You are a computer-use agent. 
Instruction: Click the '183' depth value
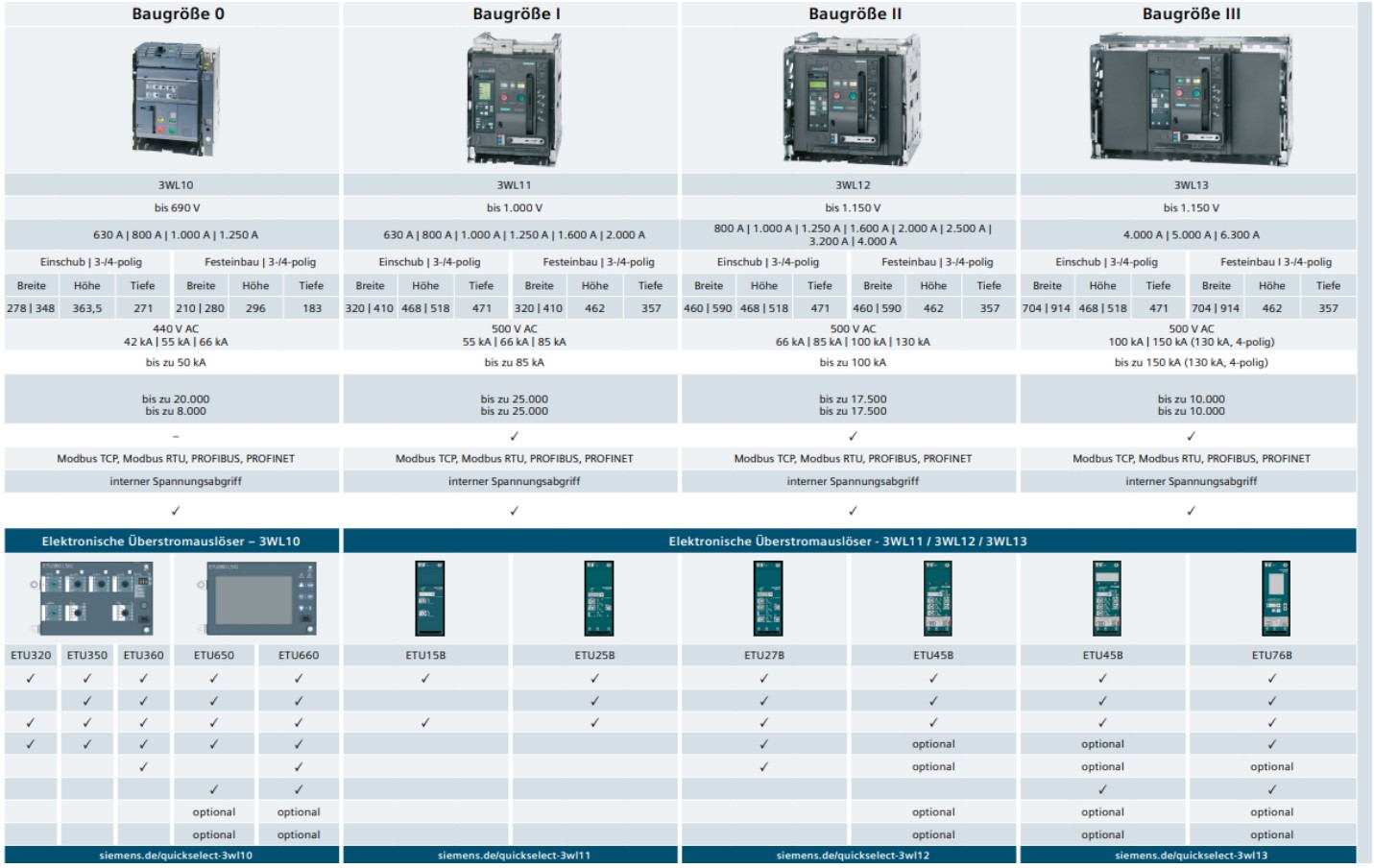(312, 308)
